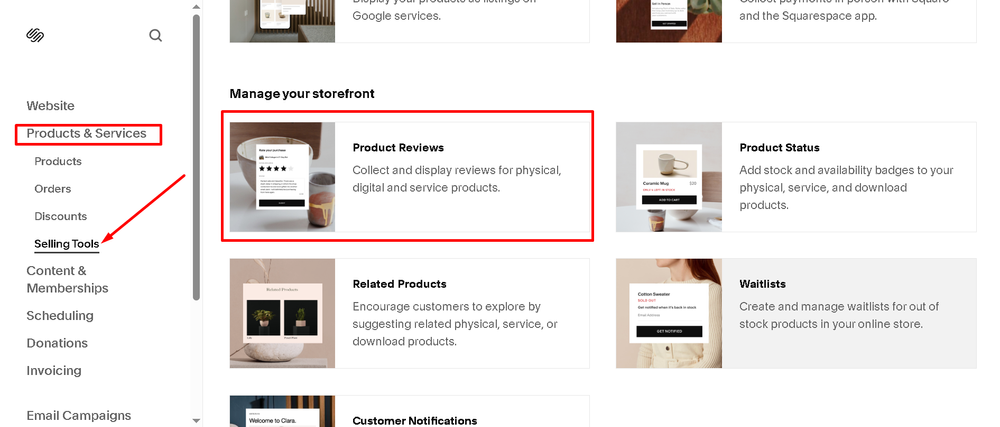Viewport: 1000px width, 427px height.
Task: Open the Invoicing menu item
Action: 54,370
